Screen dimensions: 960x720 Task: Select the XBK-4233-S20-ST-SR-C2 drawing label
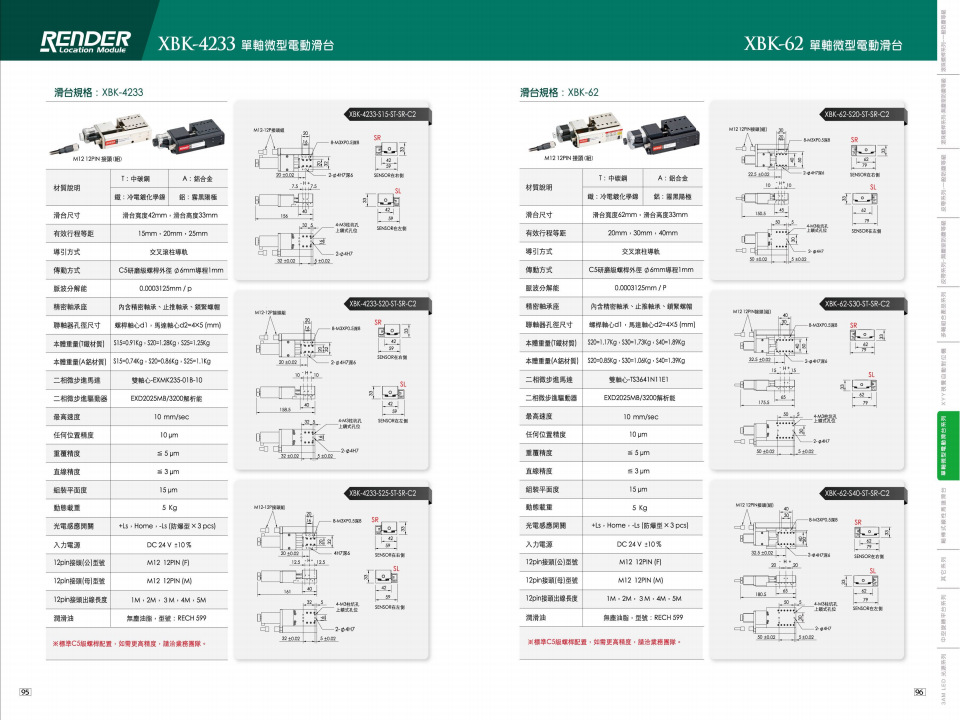click(384, 303)
